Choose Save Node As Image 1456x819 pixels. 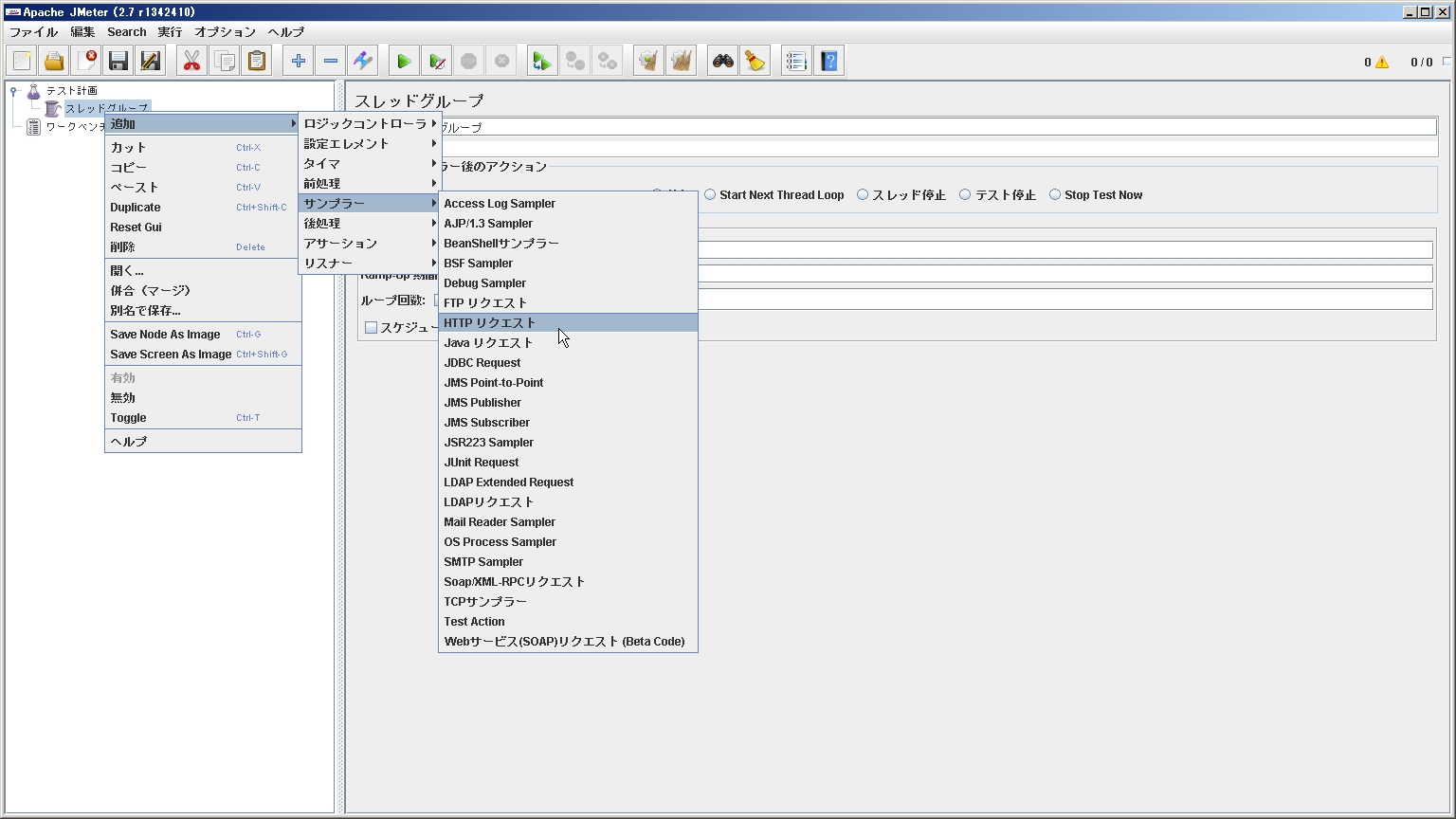203,335
